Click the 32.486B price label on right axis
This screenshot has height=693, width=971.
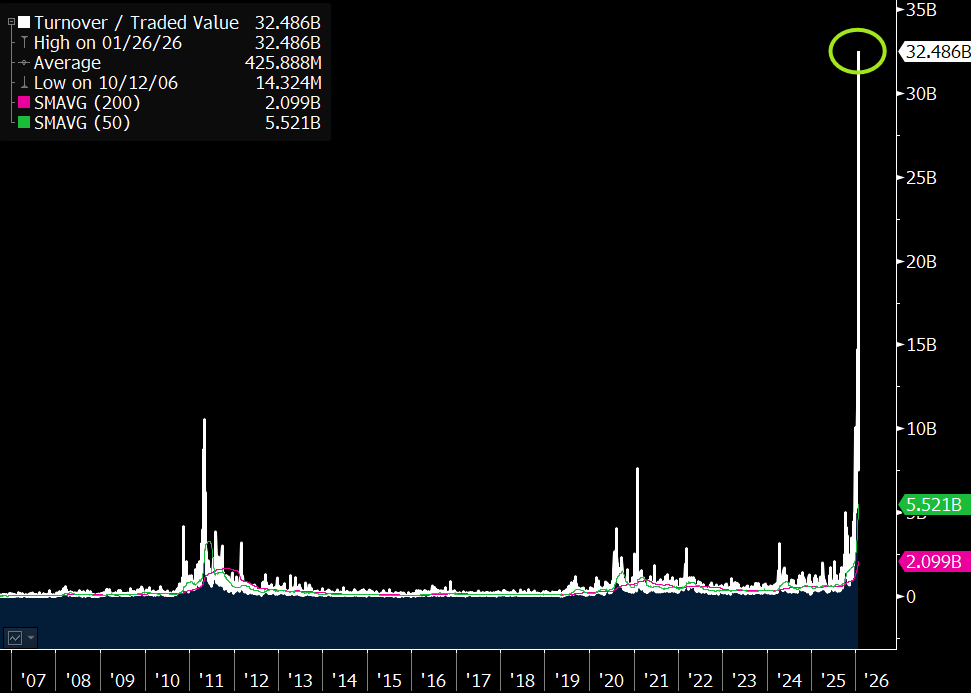coord(938,52)
